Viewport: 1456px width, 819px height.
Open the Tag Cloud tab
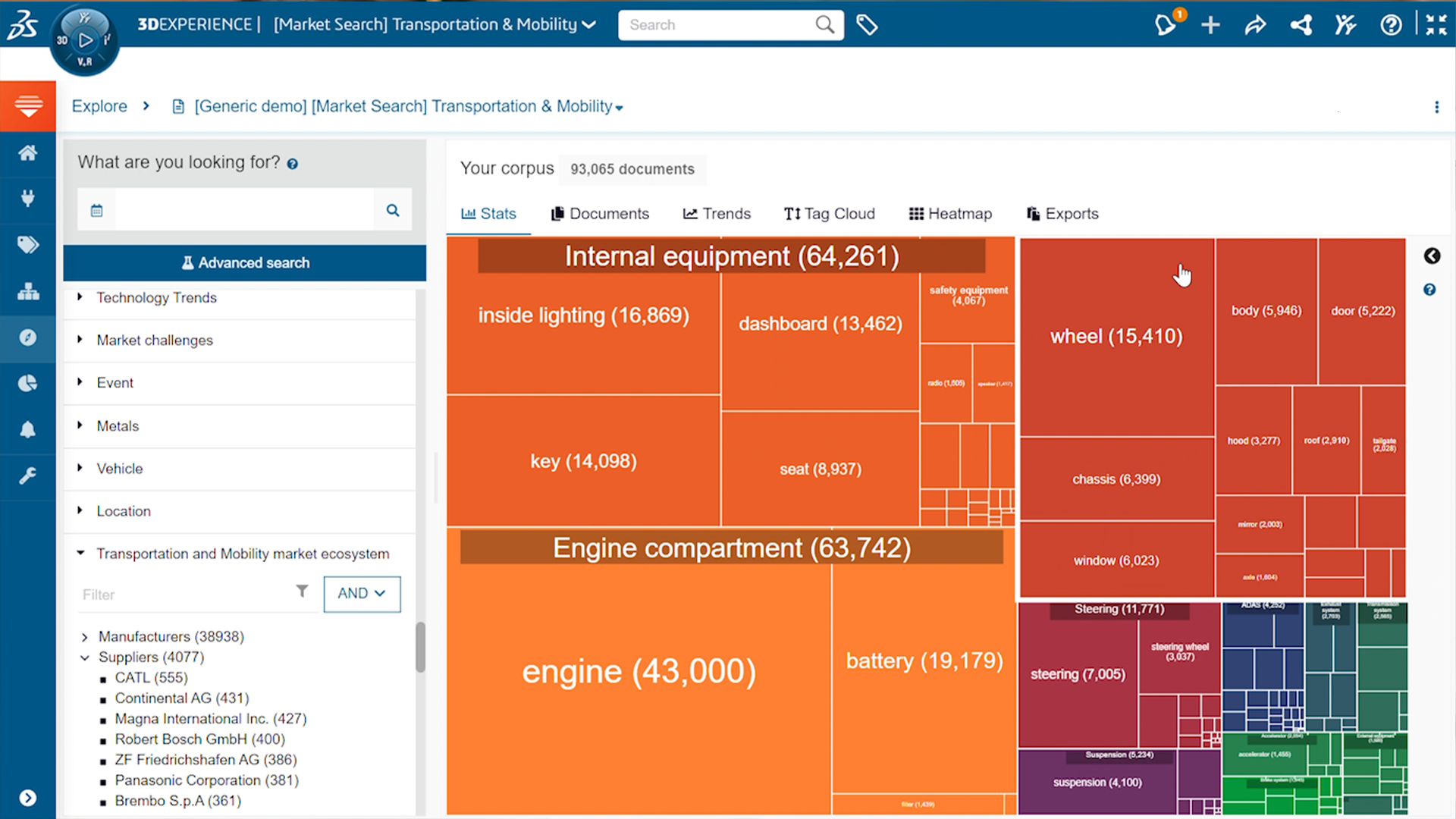(829, 214)
